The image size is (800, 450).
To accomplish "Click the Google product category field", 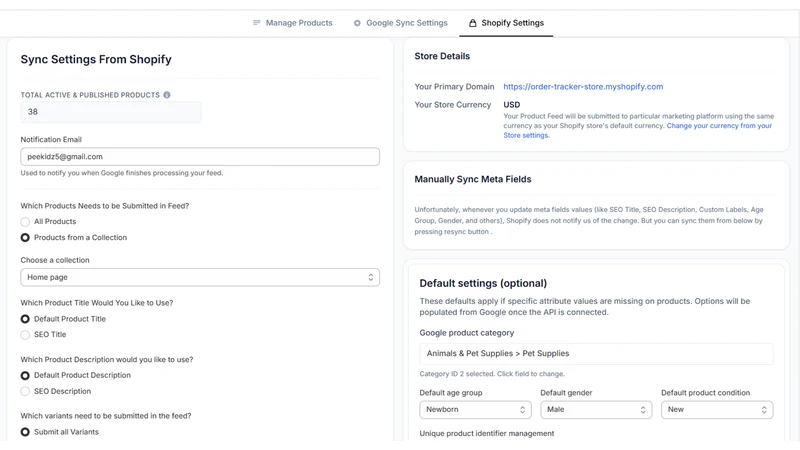I will [x=596, y=354].
